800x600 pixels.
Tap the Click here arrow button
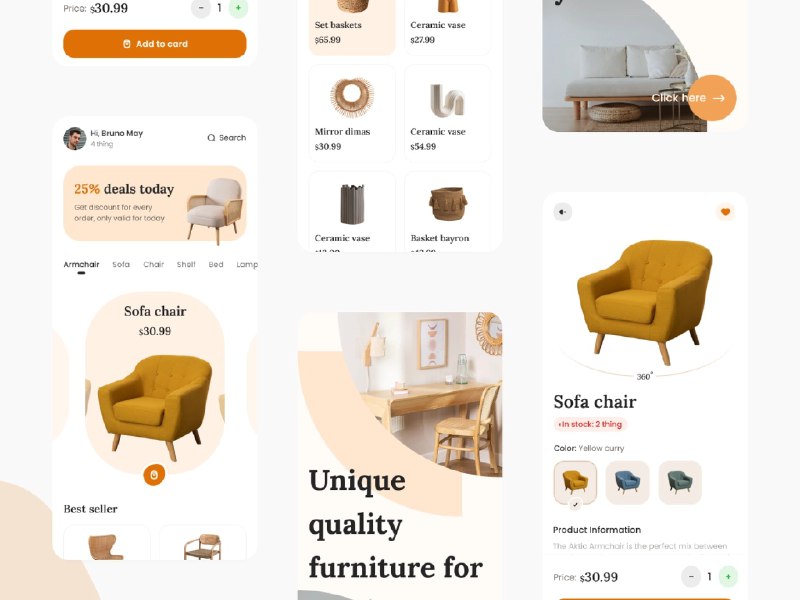[x=712, y=98]
